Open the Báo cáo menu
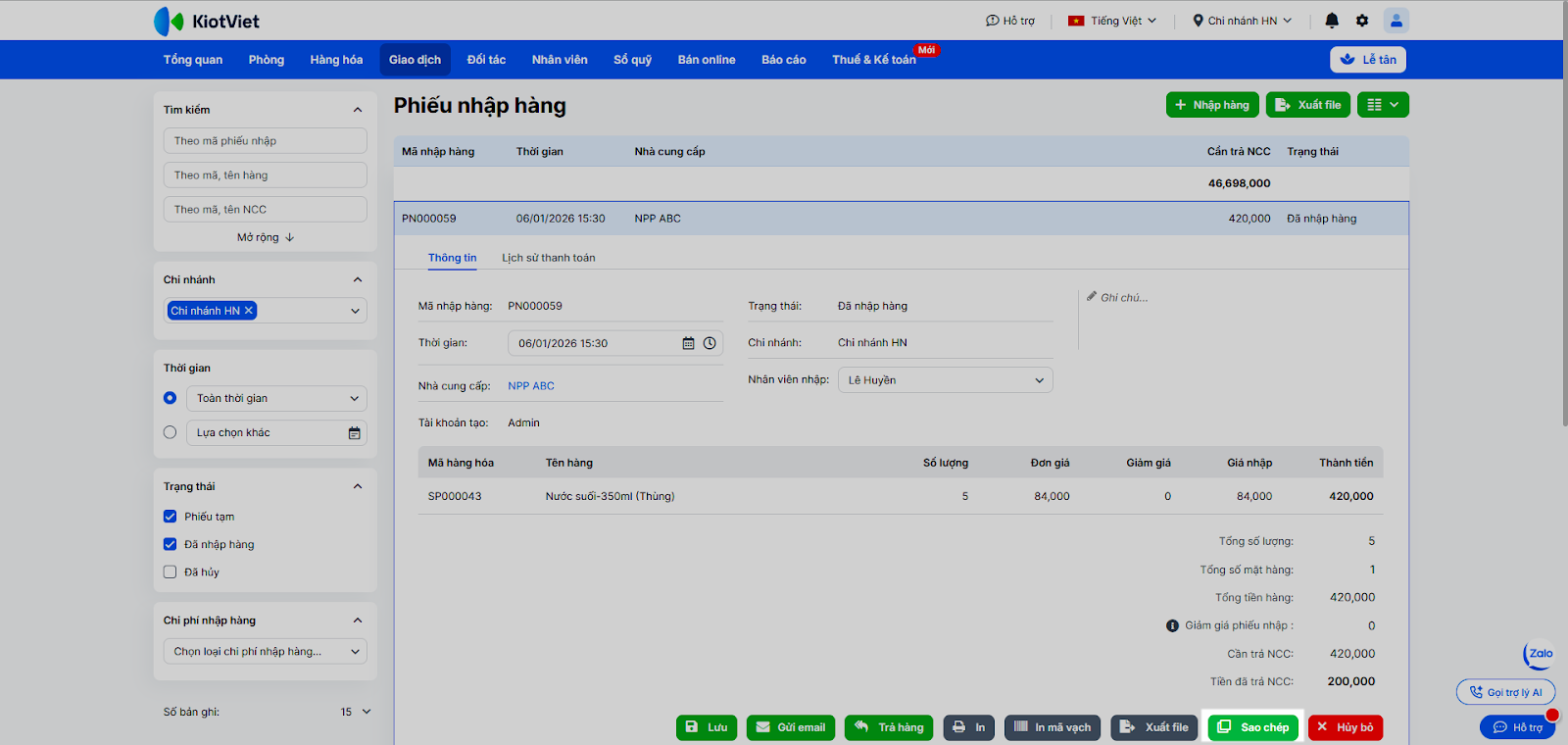 784,60
